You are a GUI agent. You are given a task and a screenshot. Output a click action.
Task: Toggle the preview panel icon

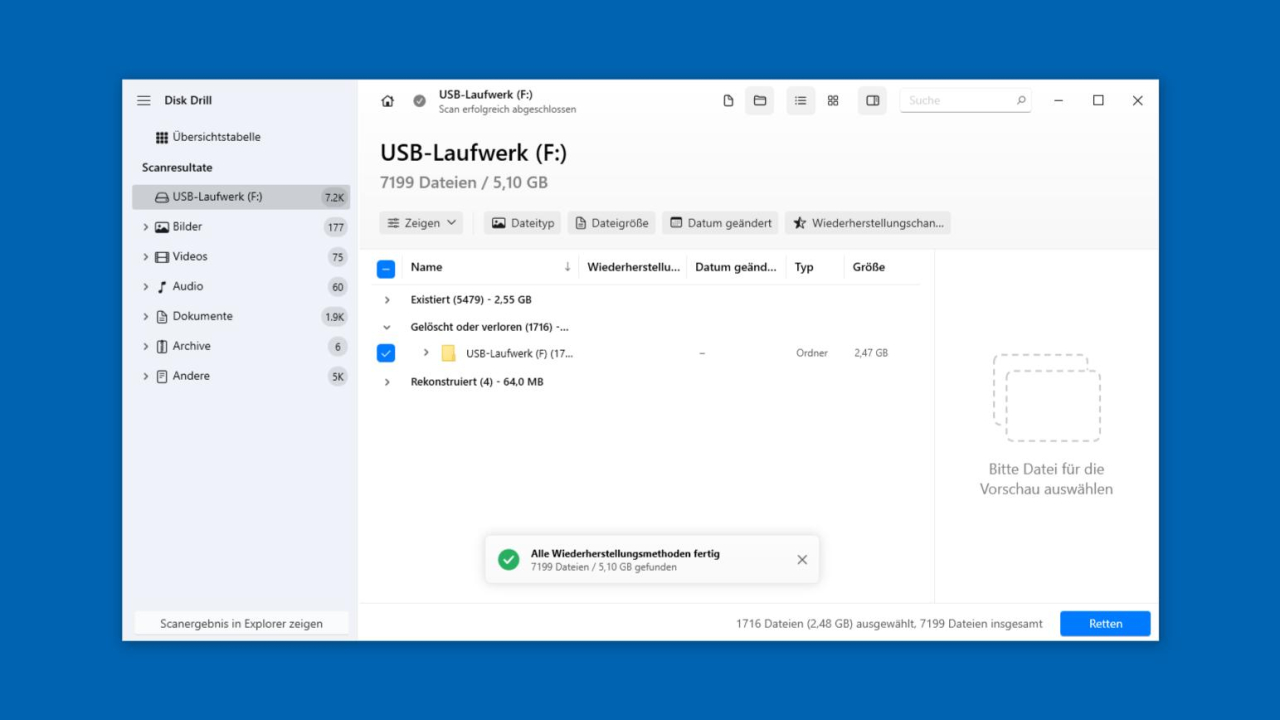pyautogui.click(x=873, y=101)
